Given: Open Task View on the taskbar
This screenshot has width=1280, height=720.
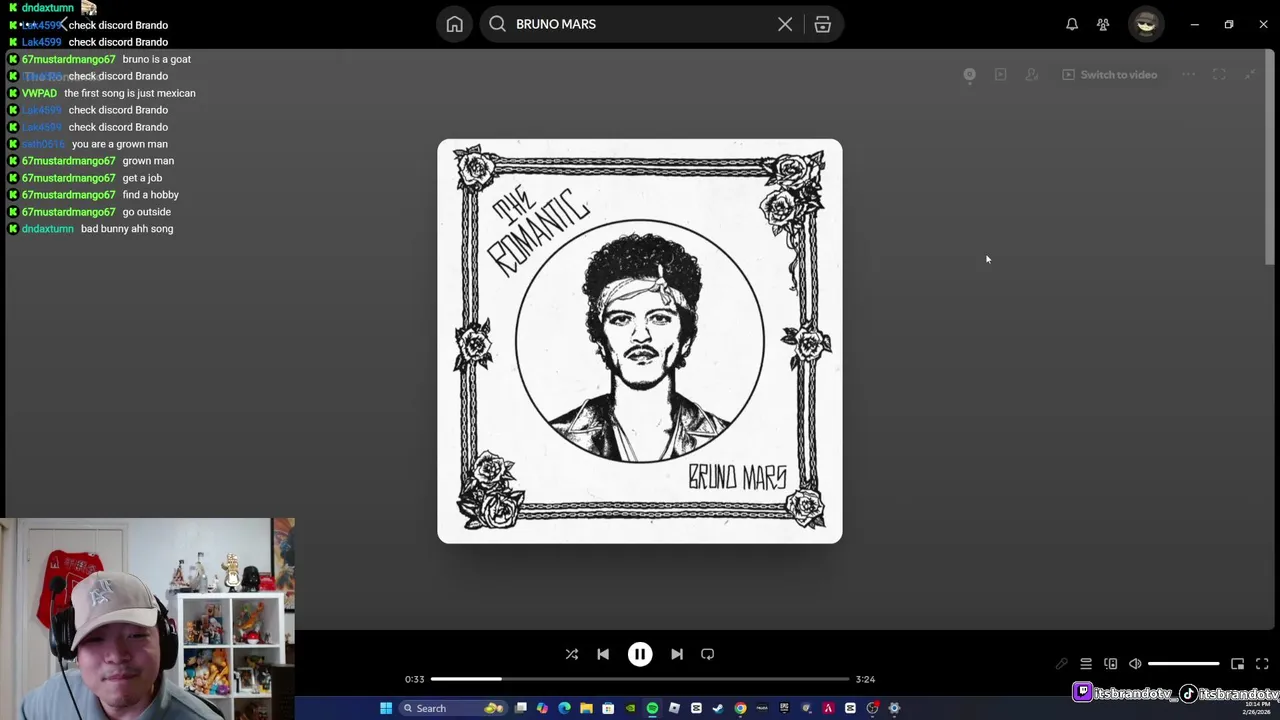Looking at the screenshot, I should 520,708.
